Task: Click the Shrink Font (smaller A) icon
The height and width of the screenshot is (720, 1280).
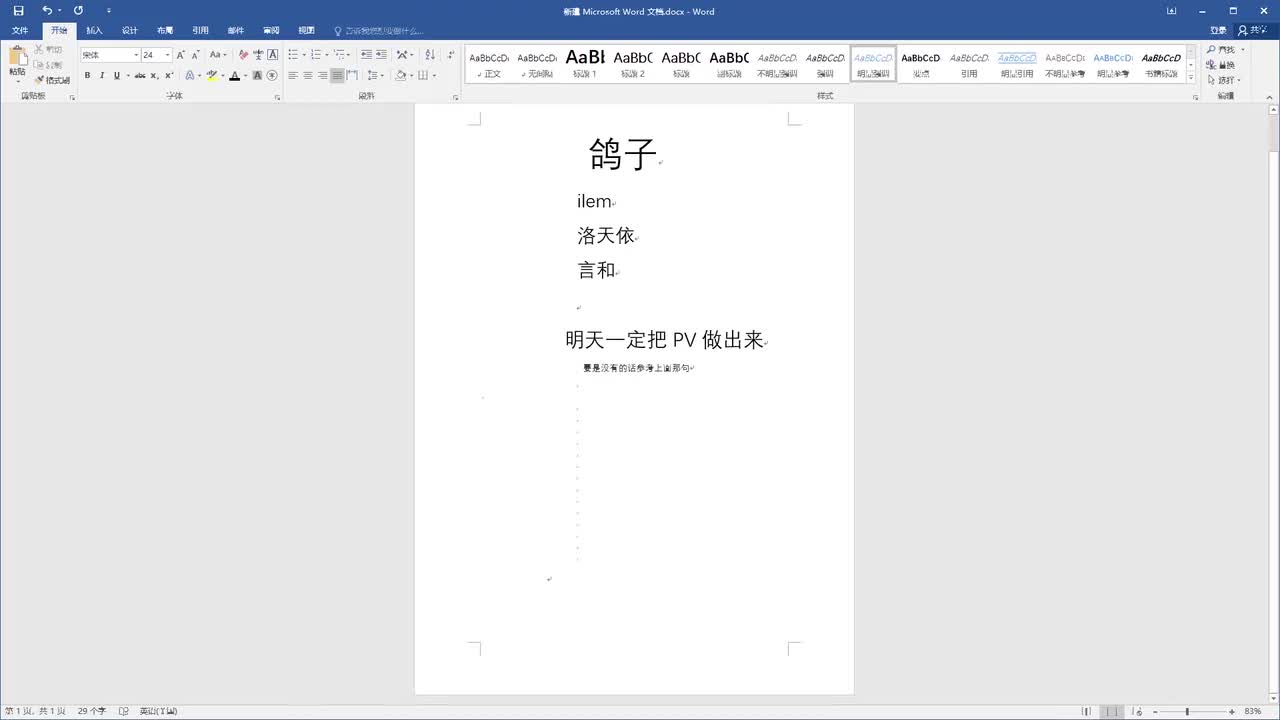Action: pyautogui.click(x=195, y=55)
